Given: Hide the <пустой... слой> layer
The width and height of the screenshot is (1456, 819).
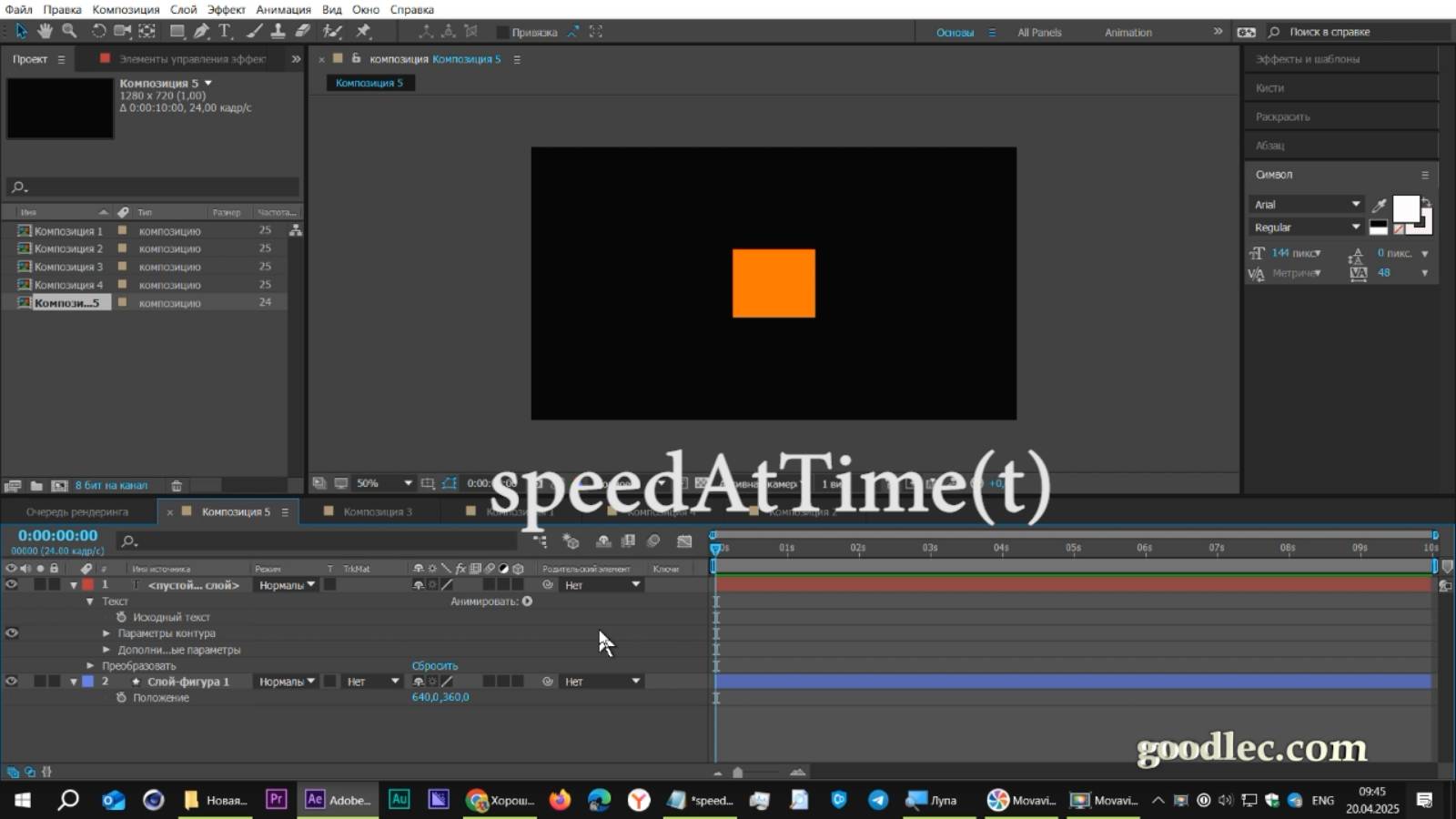Looking at the screenshot, I should tap(11, 584).
